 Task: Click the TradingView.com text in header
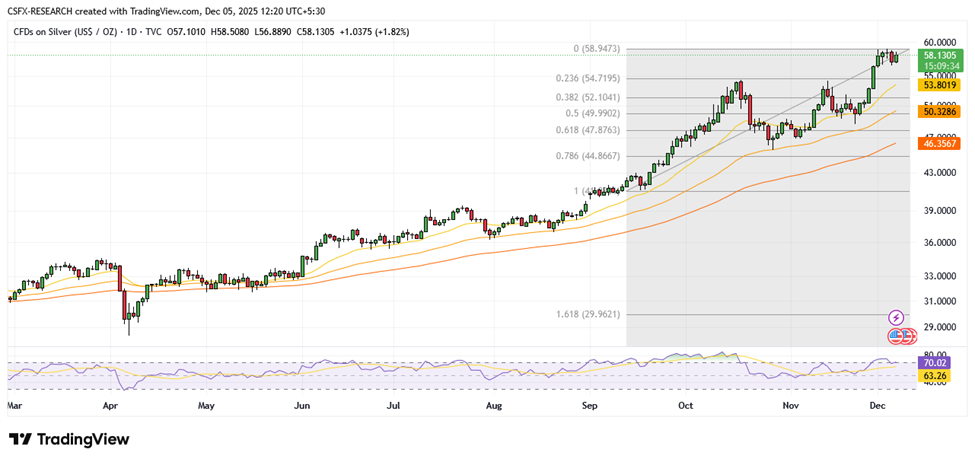[190, 9]
